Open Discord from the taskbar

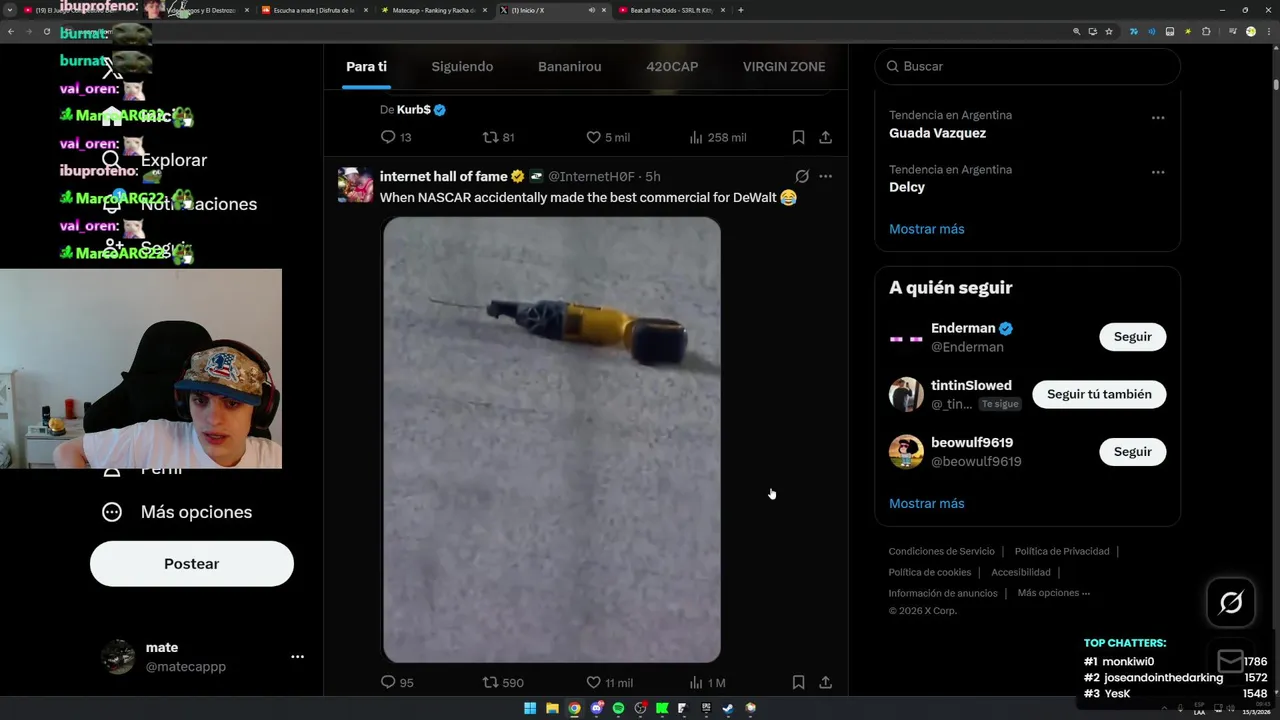click(x=596, y=708)
